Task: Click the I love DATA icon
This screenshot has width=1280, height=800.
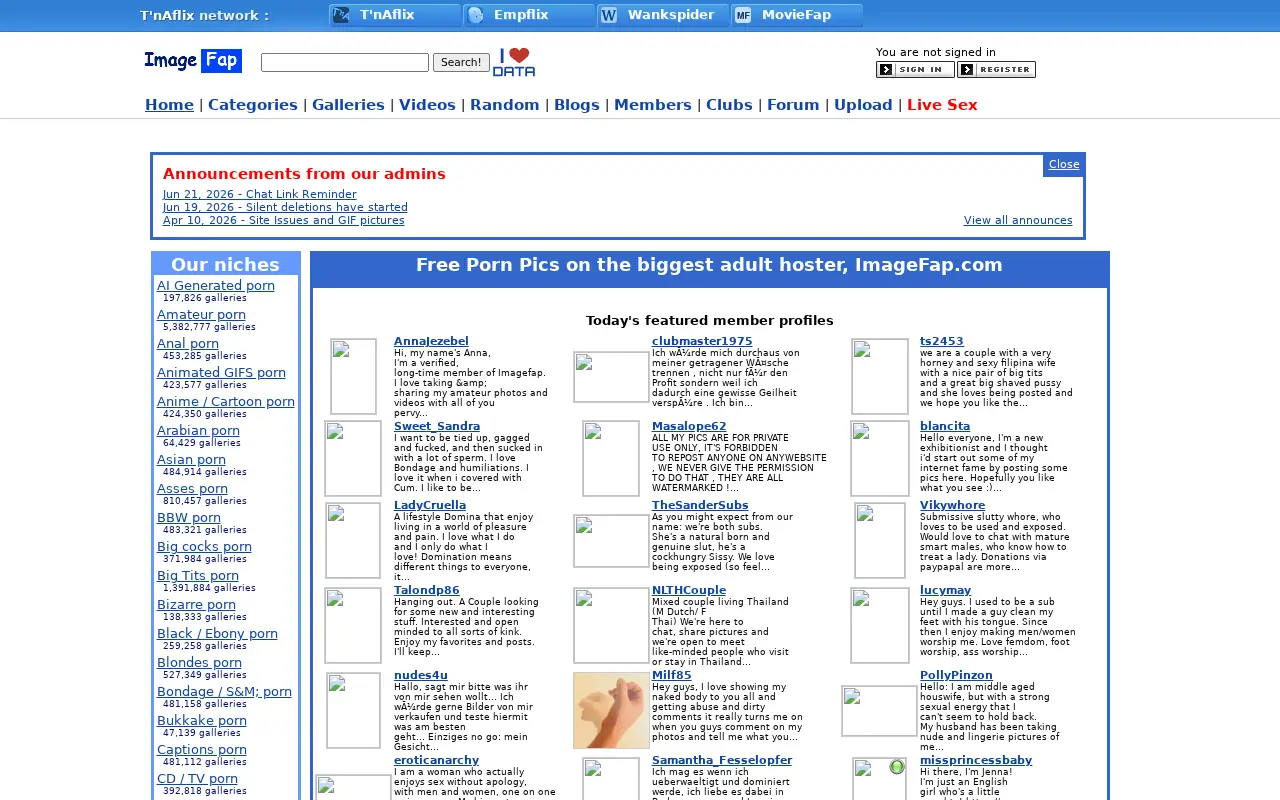Action: pyautogui.click(x=514, y=62)
